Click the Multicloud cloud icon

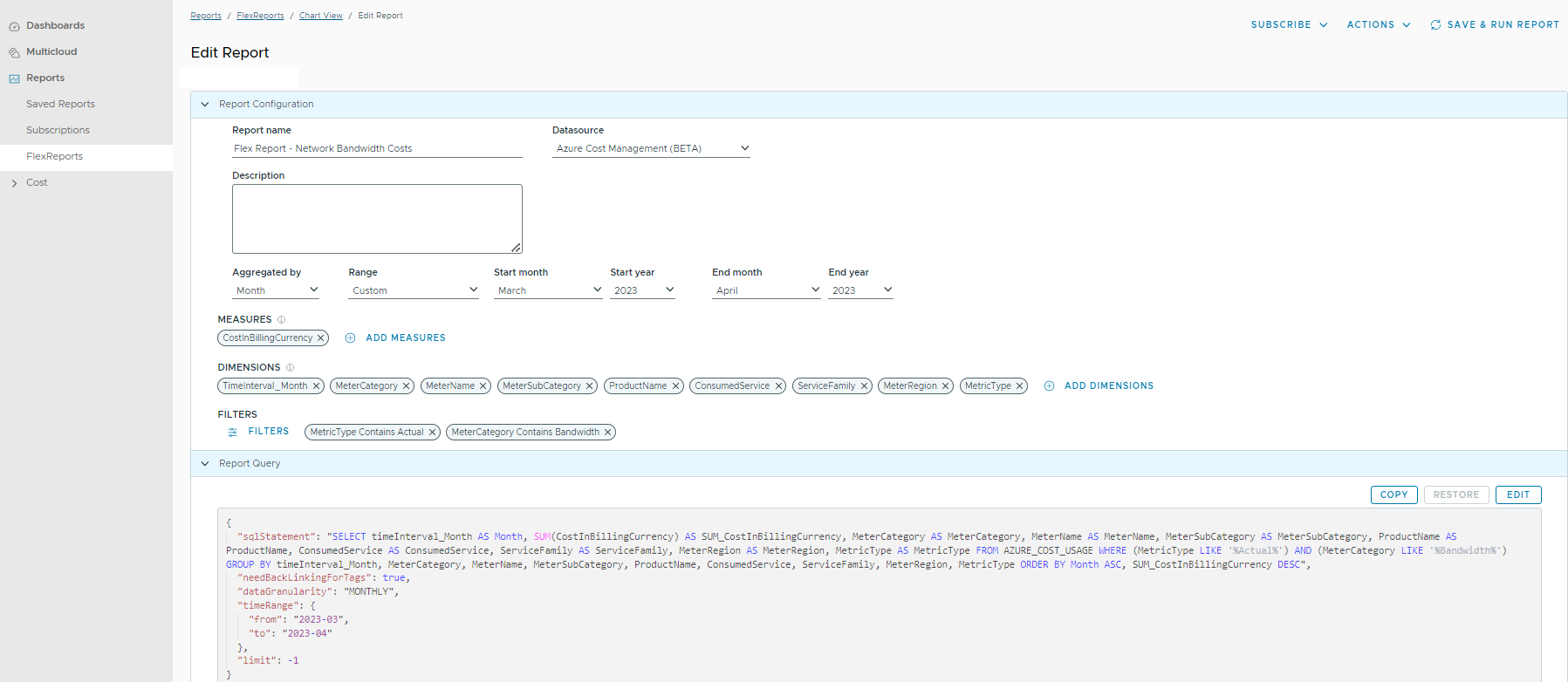pyautogui.click(x=14, y=52)
